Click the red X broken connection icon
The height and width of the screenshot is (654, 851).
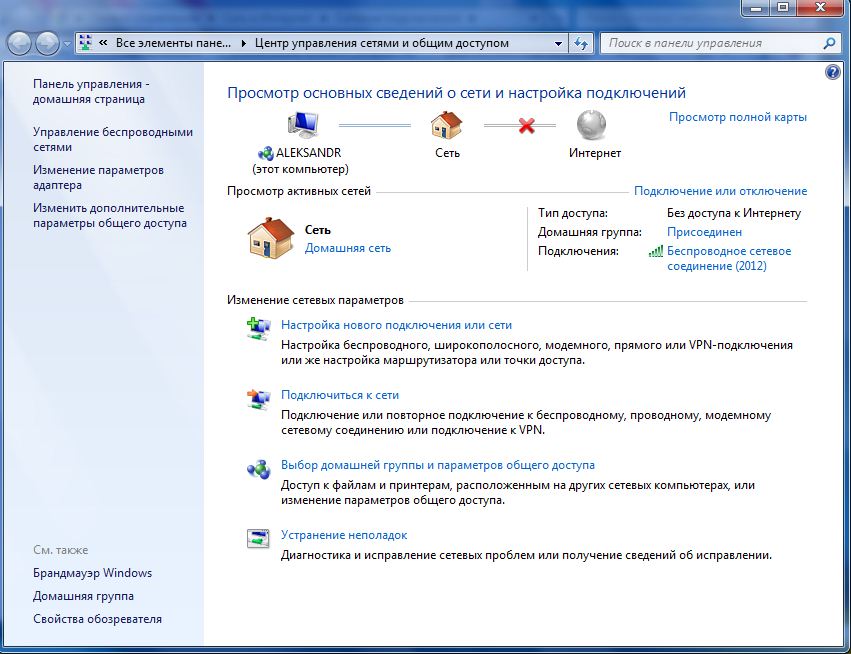526,126
